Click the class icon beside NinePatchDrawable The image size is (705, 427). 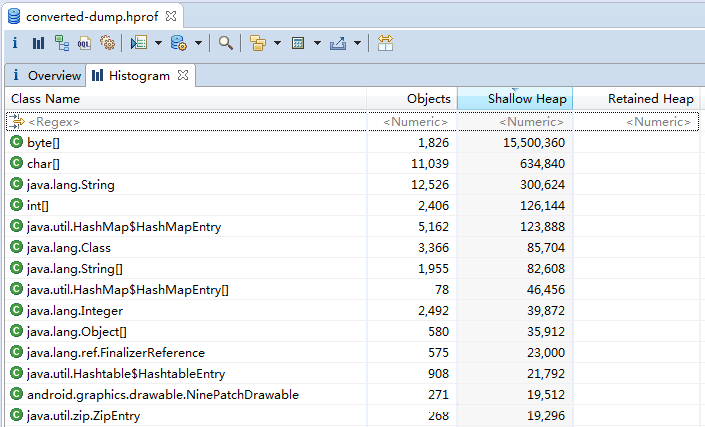coord(16,394)
